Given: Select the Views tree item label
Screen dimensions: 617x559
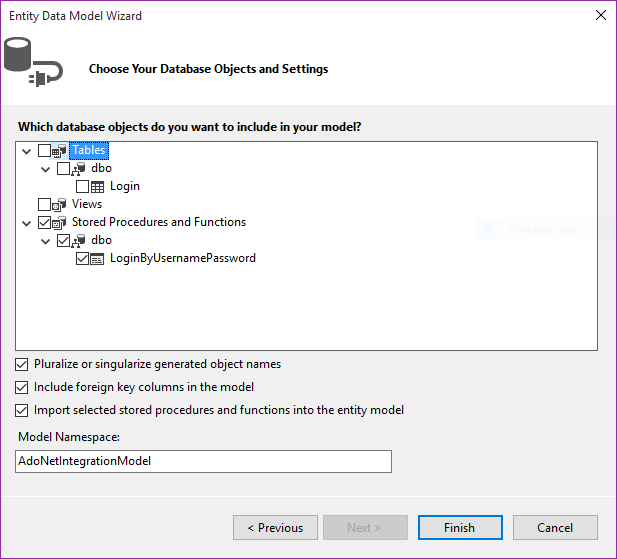Looking at the screenshot, I should coord(87,204).
